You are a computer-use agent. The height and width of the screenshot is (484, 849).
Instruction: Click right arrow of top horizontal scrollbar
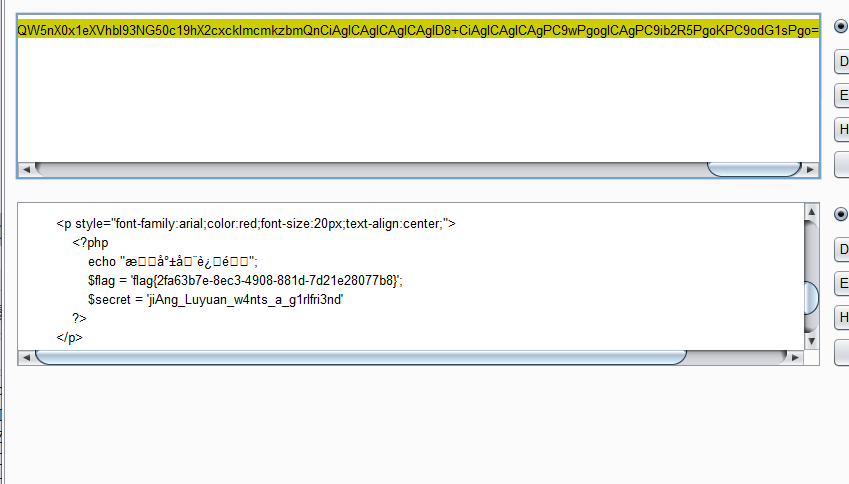tap(811, 169)
